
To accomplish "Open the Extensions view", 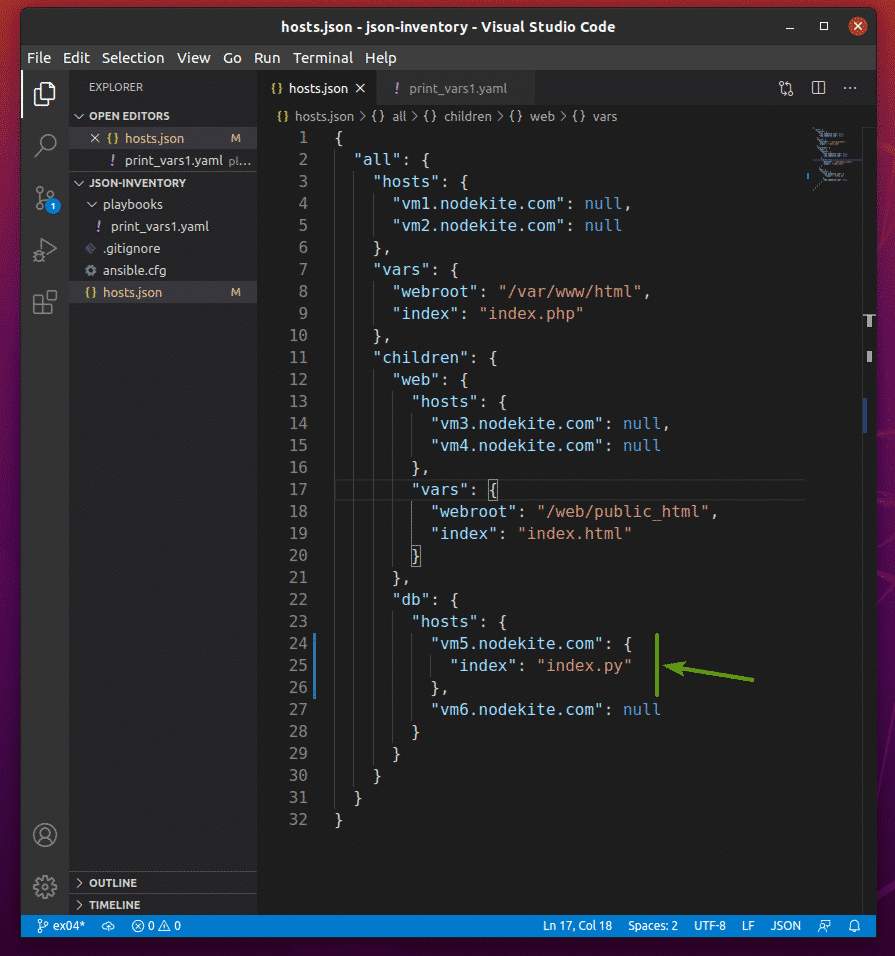I will click(44, 302).
